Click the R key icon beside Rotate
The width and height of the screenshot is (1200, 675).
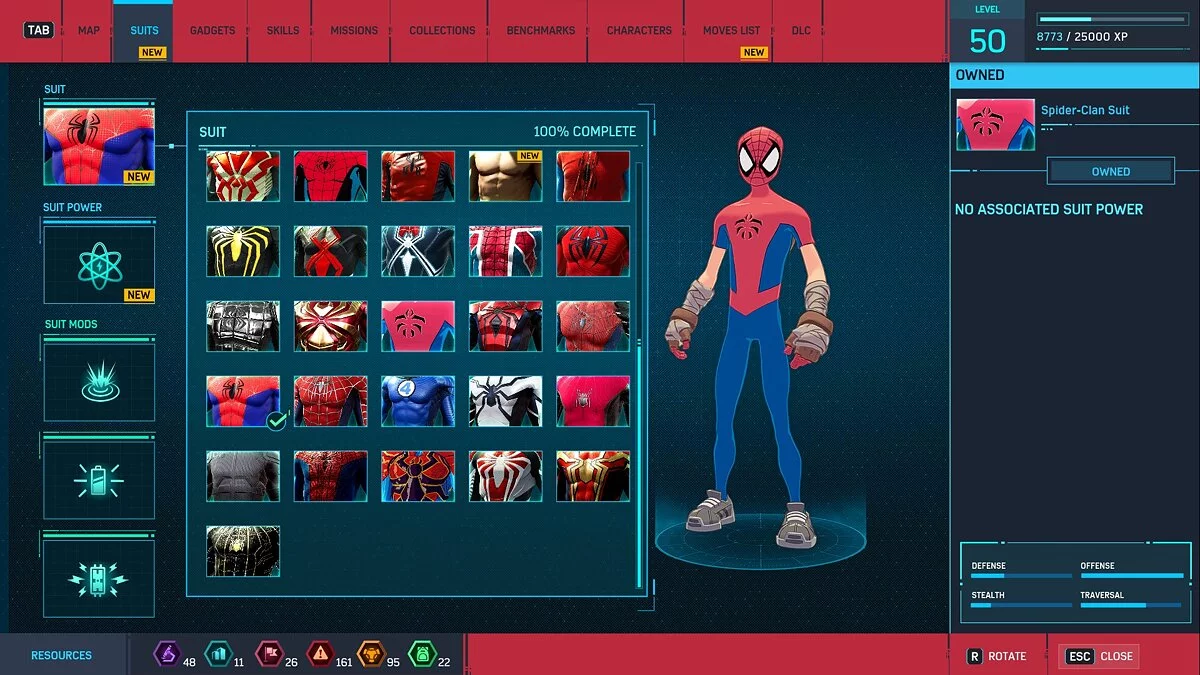click(974, 656)
